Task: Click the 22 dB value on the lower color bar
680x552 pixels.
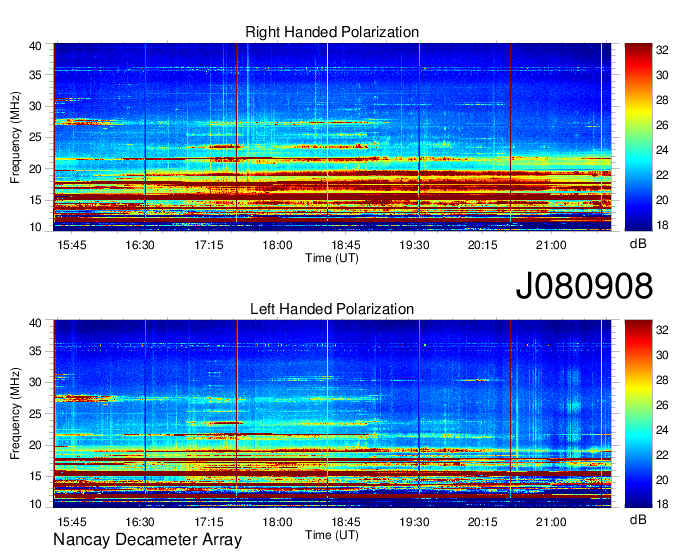Action: click(662, 455)
